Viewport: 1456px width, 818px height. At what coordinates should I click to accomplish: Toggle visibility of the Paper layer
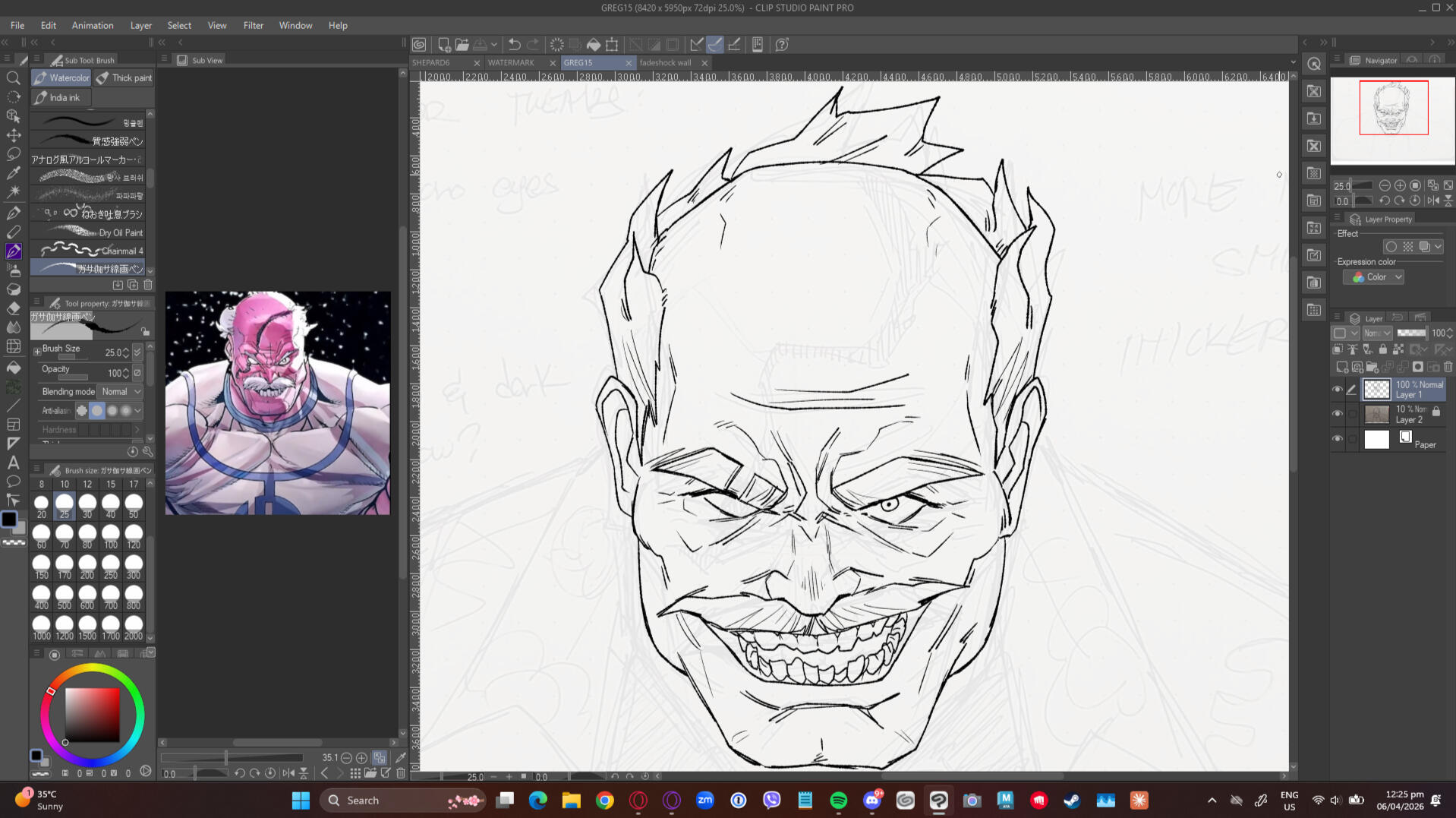click(1338, 439)
